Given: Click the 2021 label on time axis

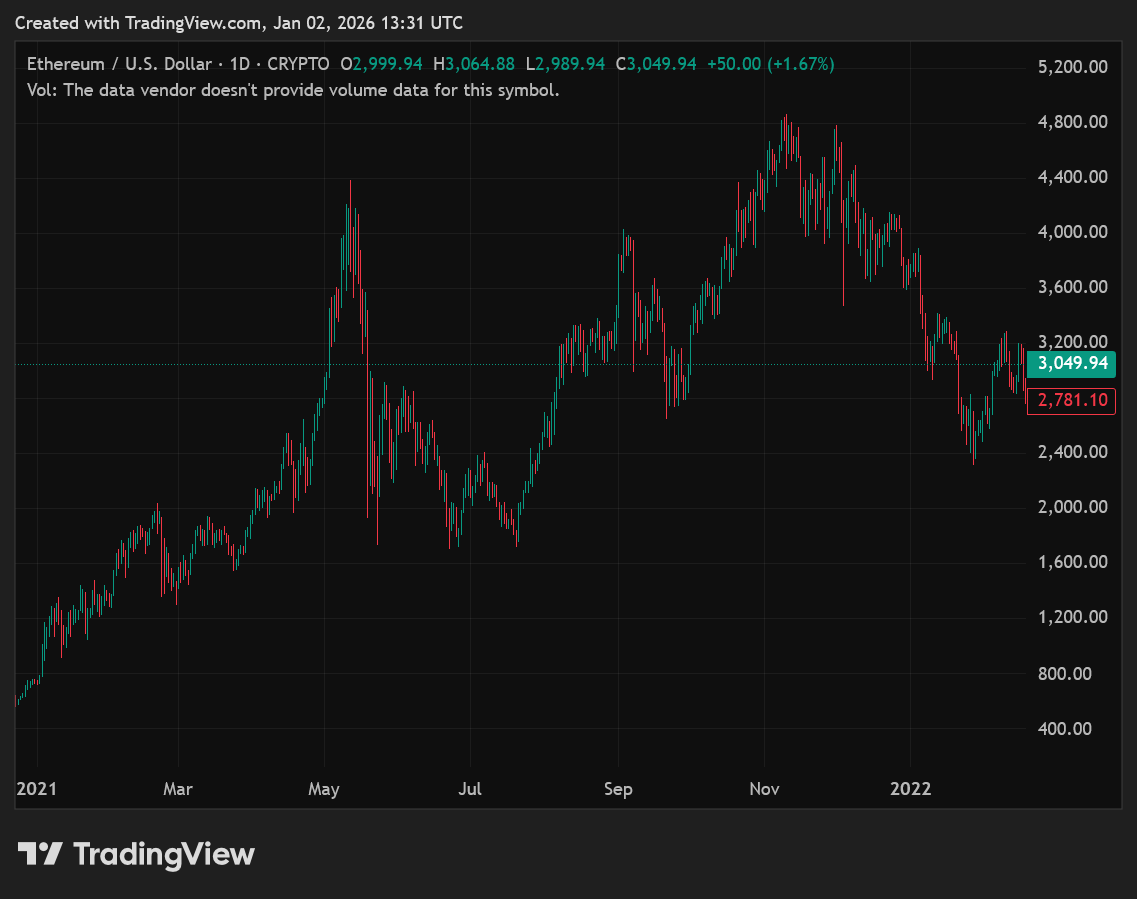Looking at the screenshot, I should pyautogui.click(x=37, y=789).
